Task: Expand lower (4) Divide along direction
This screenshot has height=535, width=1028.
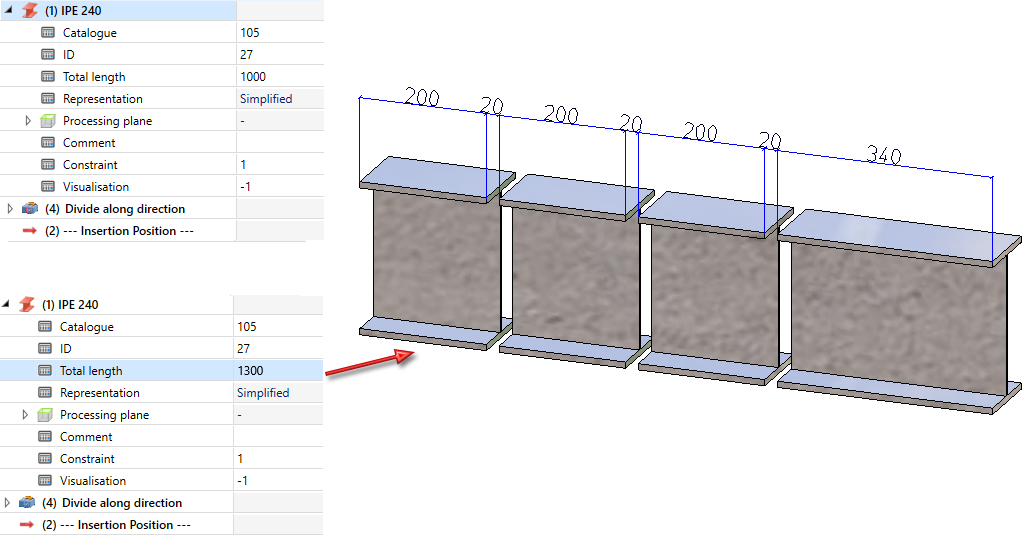Action: click(7, 502)
